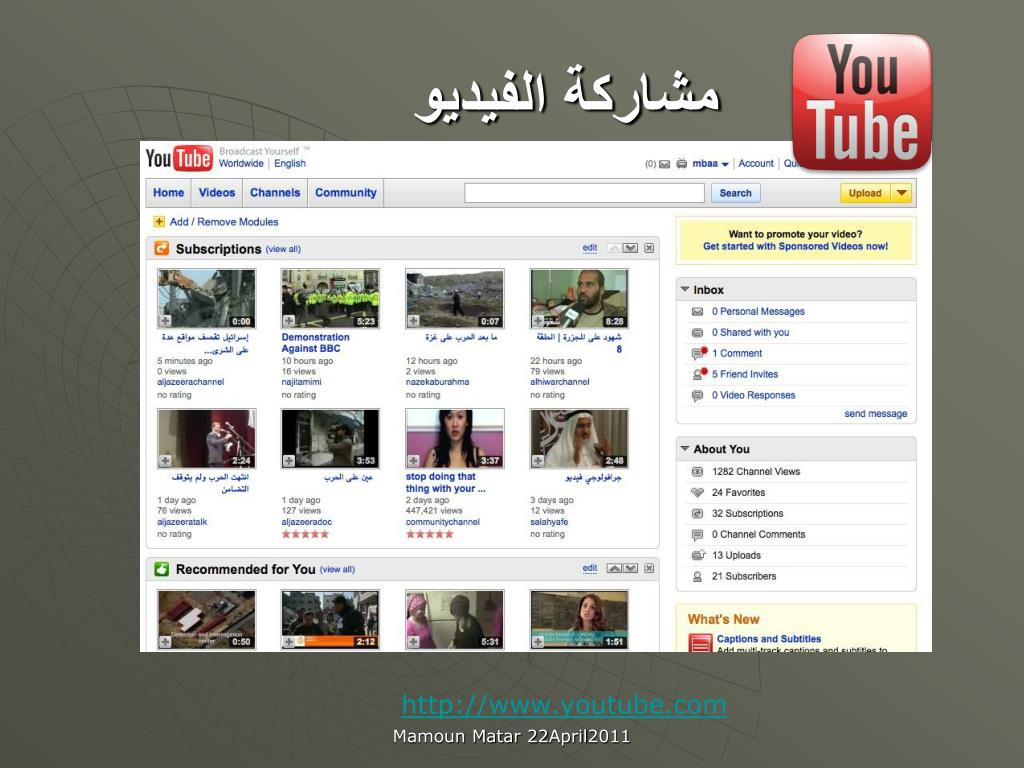Open the 32 Subscriptions link
This screenshot has height=768, width=1024.
click(747, 513)
